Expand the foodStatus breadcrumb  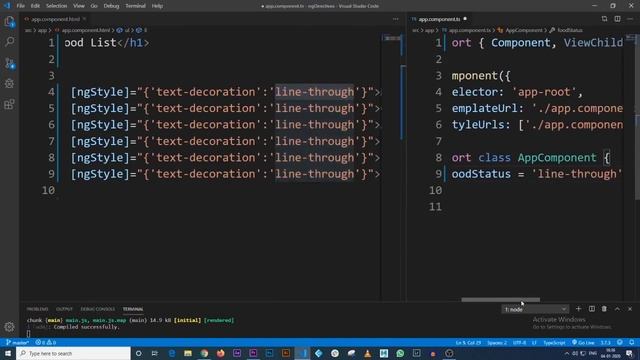pos(566,30)
